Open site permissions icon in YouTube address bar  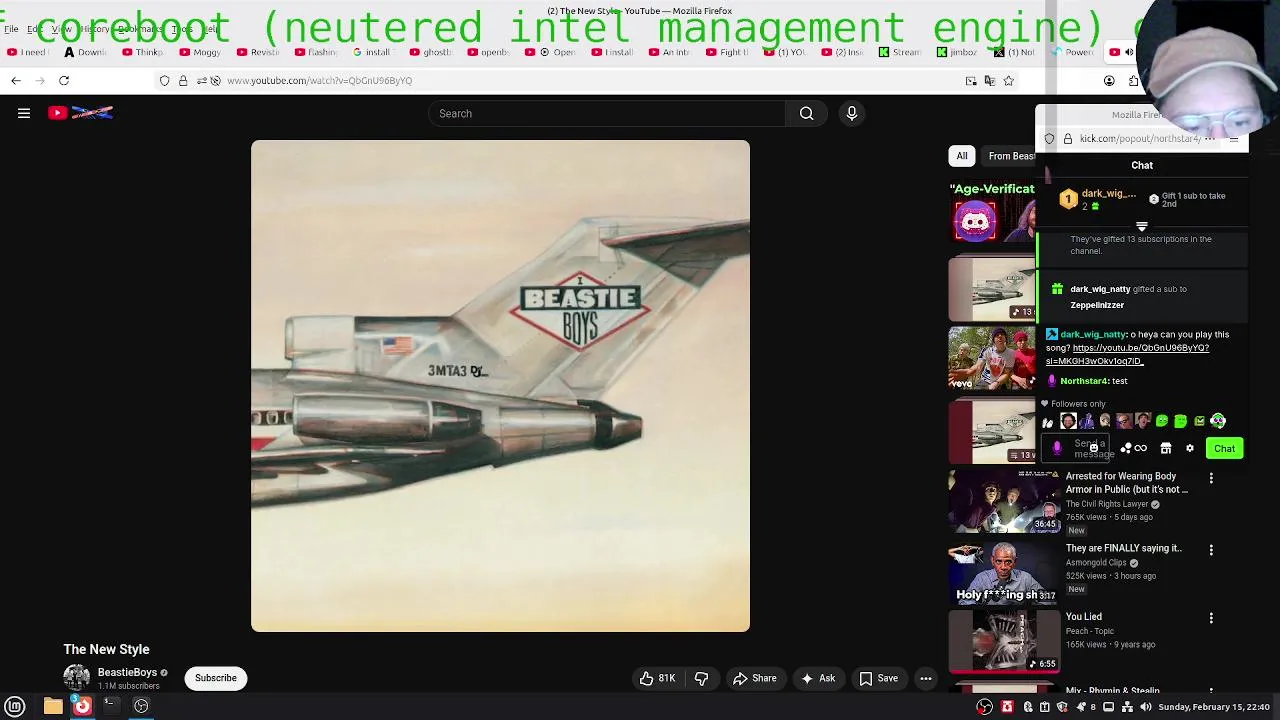click(x=201, y=80)
